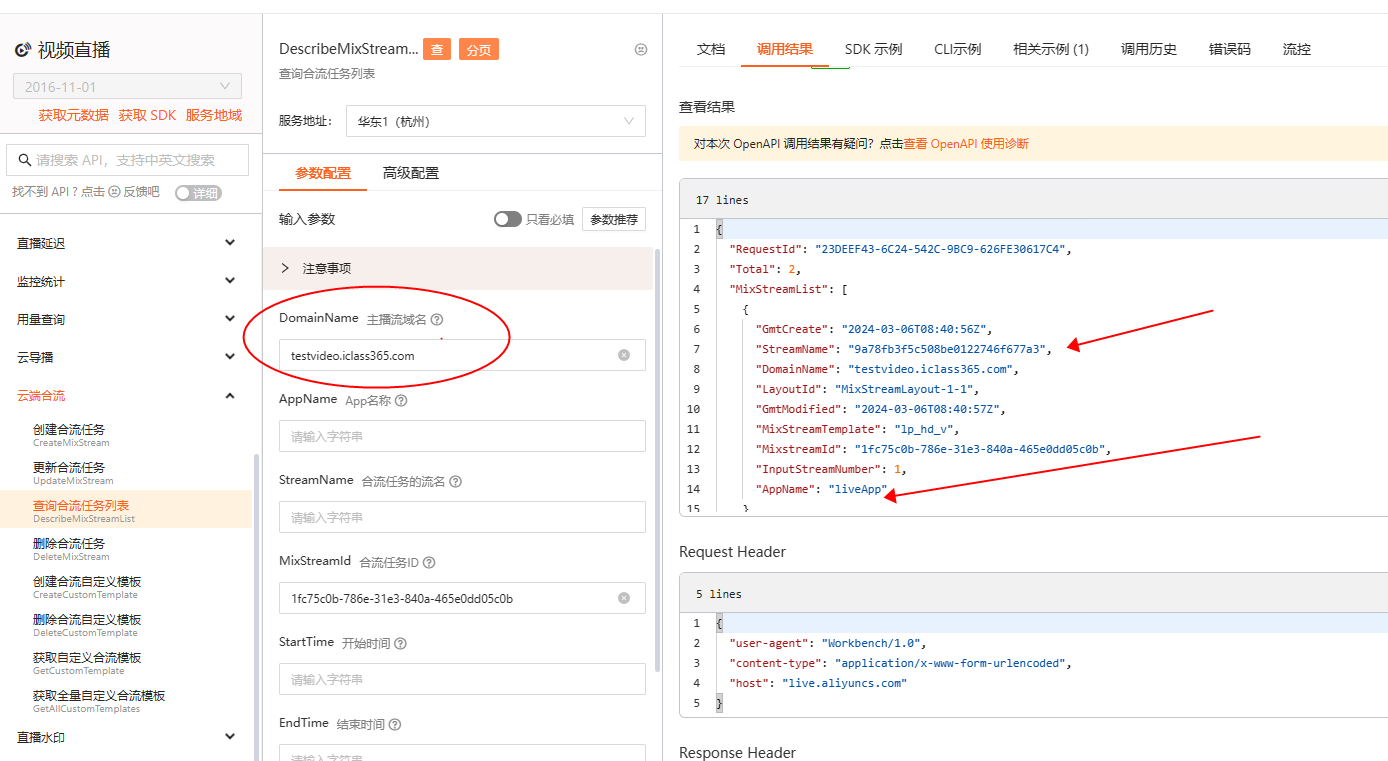Toggle the 详细 switch under API search
The width and height of the screenshot is (1388, 761).
tap(198, 193)
